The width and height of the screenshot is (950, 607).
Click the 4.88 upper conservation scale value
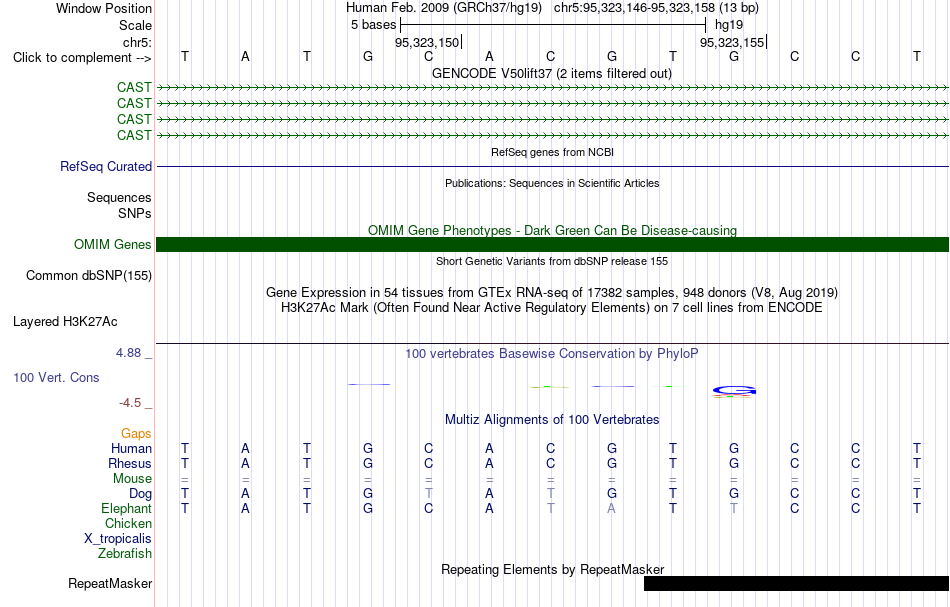coord(128,353)
